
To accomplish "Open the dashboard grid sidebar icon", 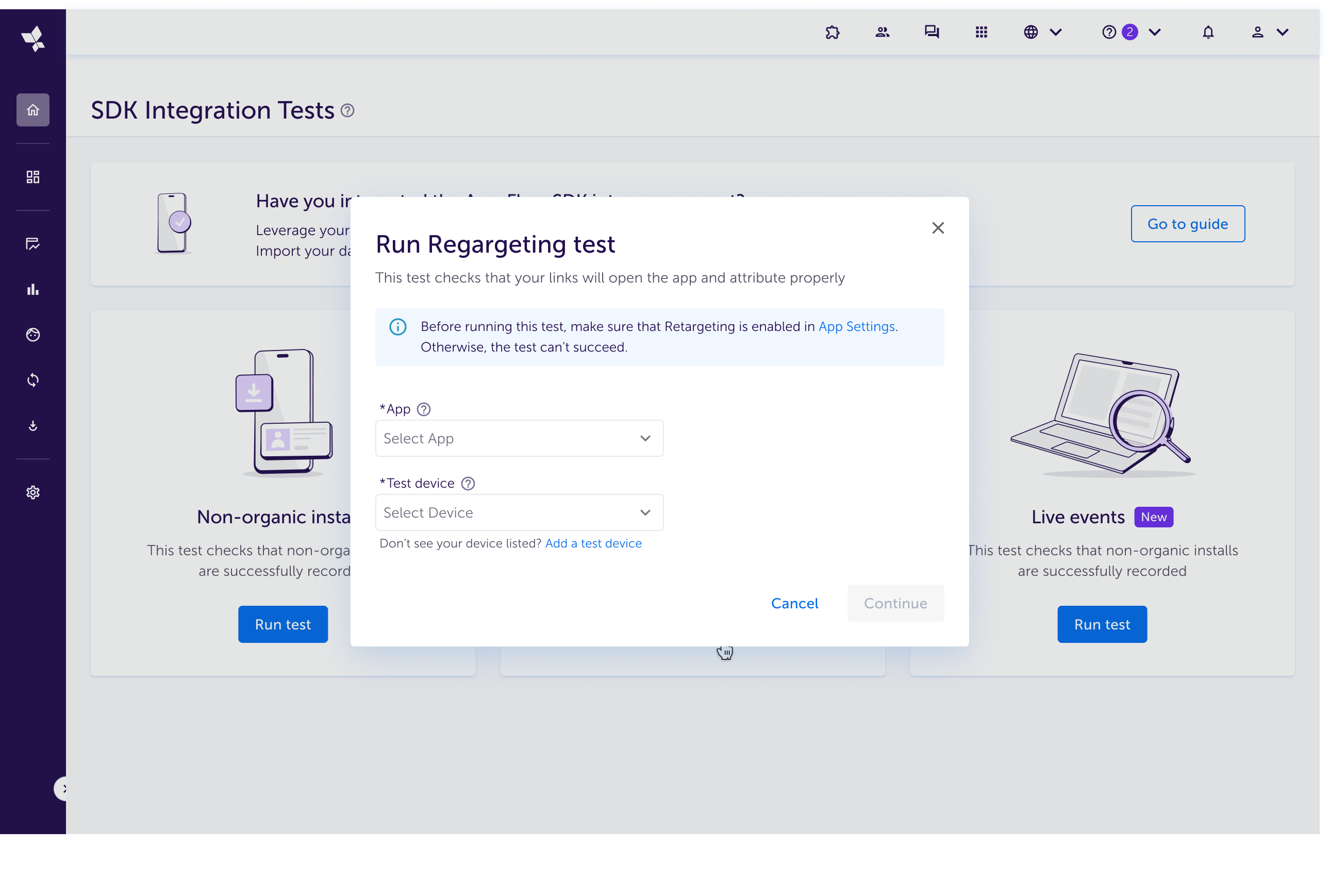I will [x=32, y=177].
